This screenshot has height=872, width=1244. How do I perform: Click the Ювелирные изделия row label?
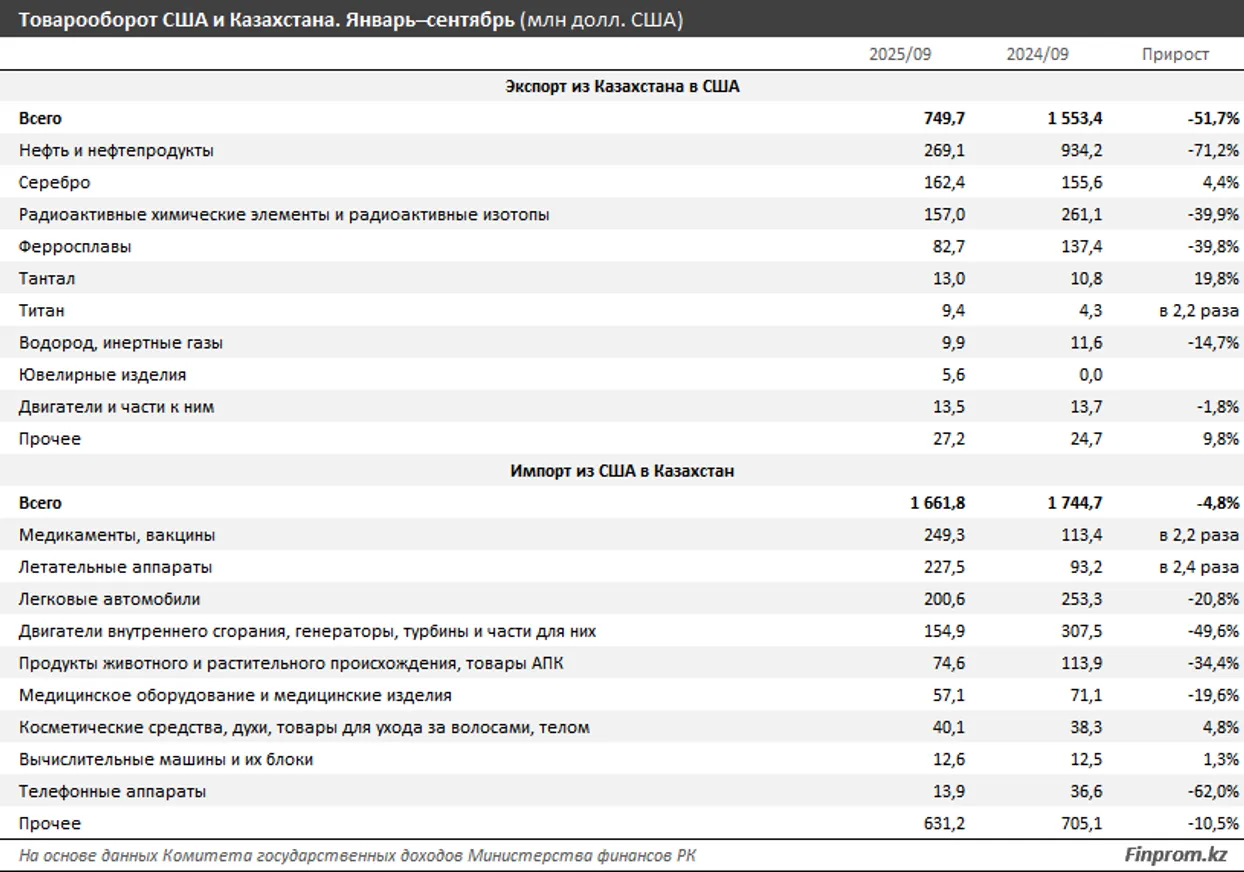(x=102, y=375)
